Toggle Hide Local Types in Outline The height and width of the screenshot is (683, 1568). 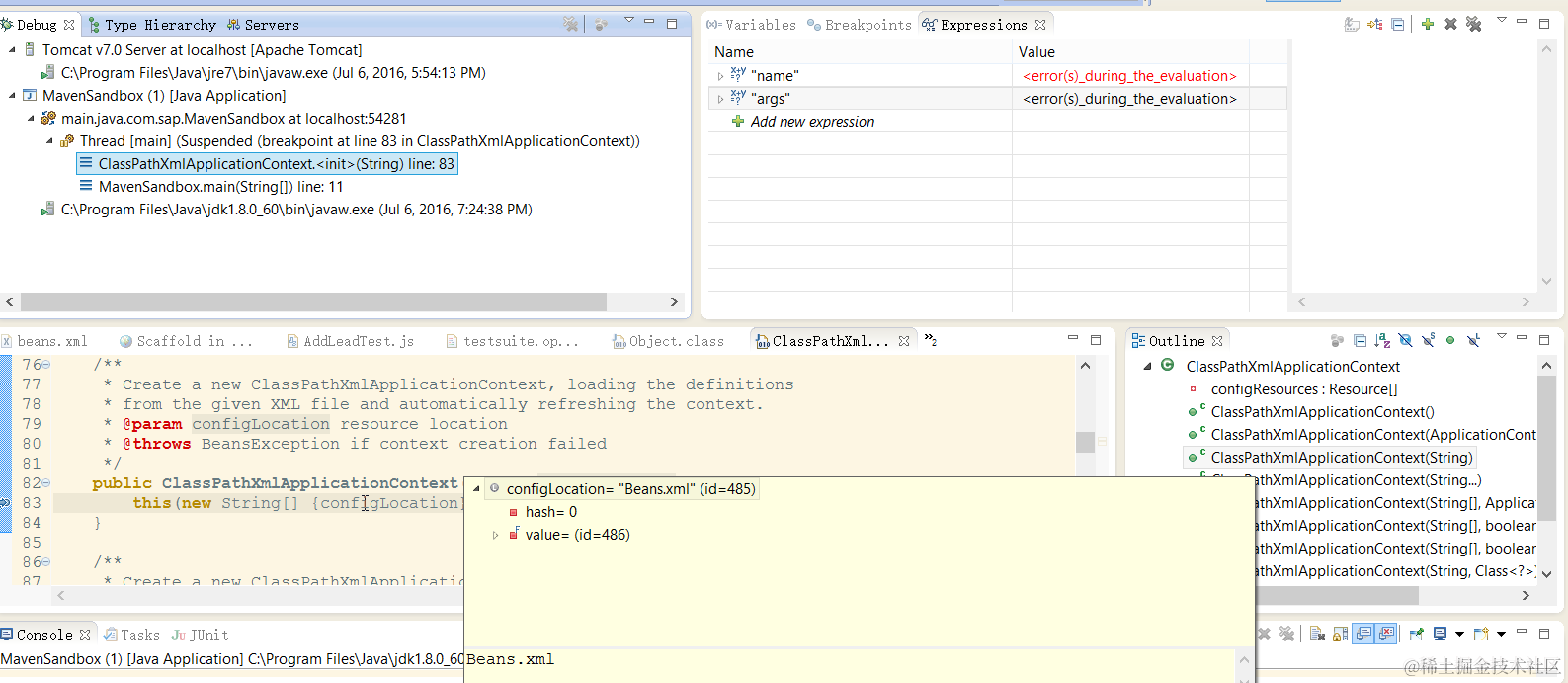point(1473,341)
